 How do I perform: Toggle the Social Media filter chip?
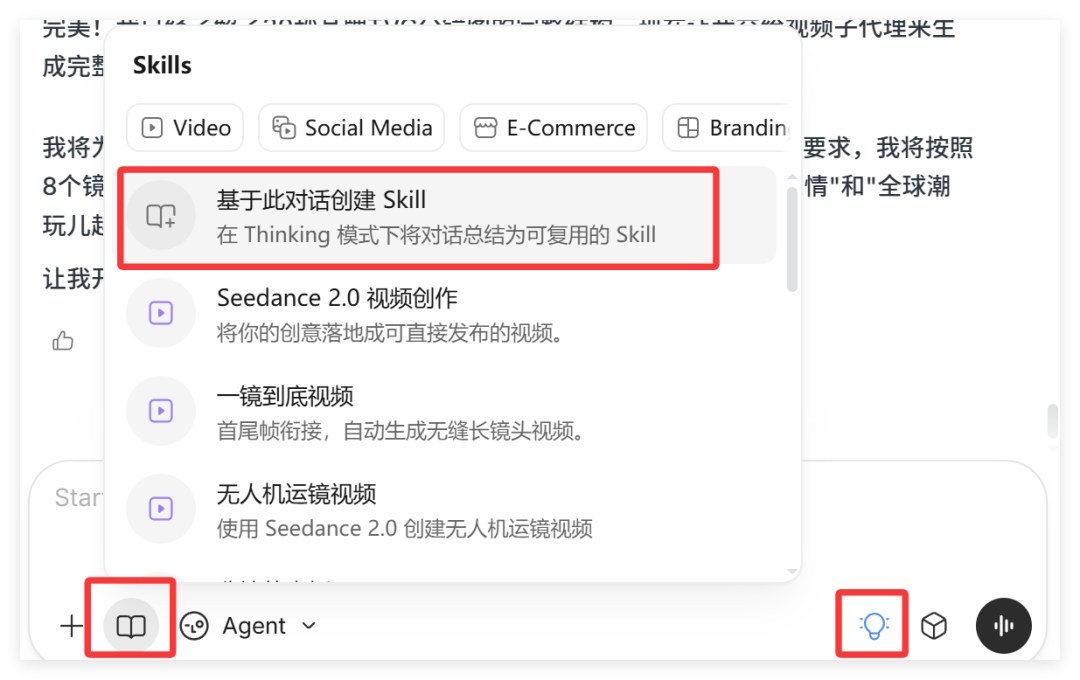click(x=350, y=127)
